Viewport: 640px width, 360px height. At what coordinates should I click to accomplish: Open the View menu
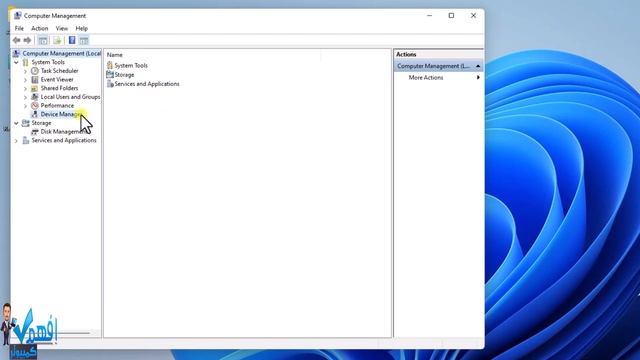62,29
